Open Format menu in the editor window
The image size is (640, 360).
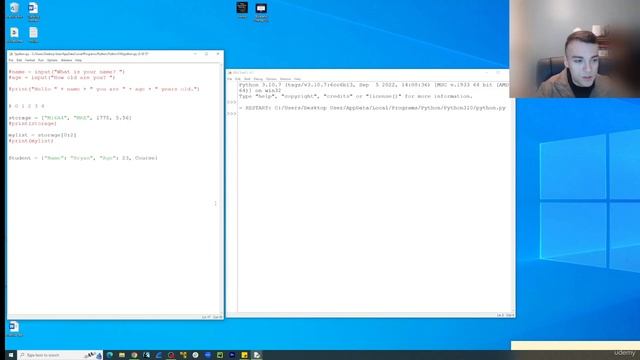tap(30, 60)
